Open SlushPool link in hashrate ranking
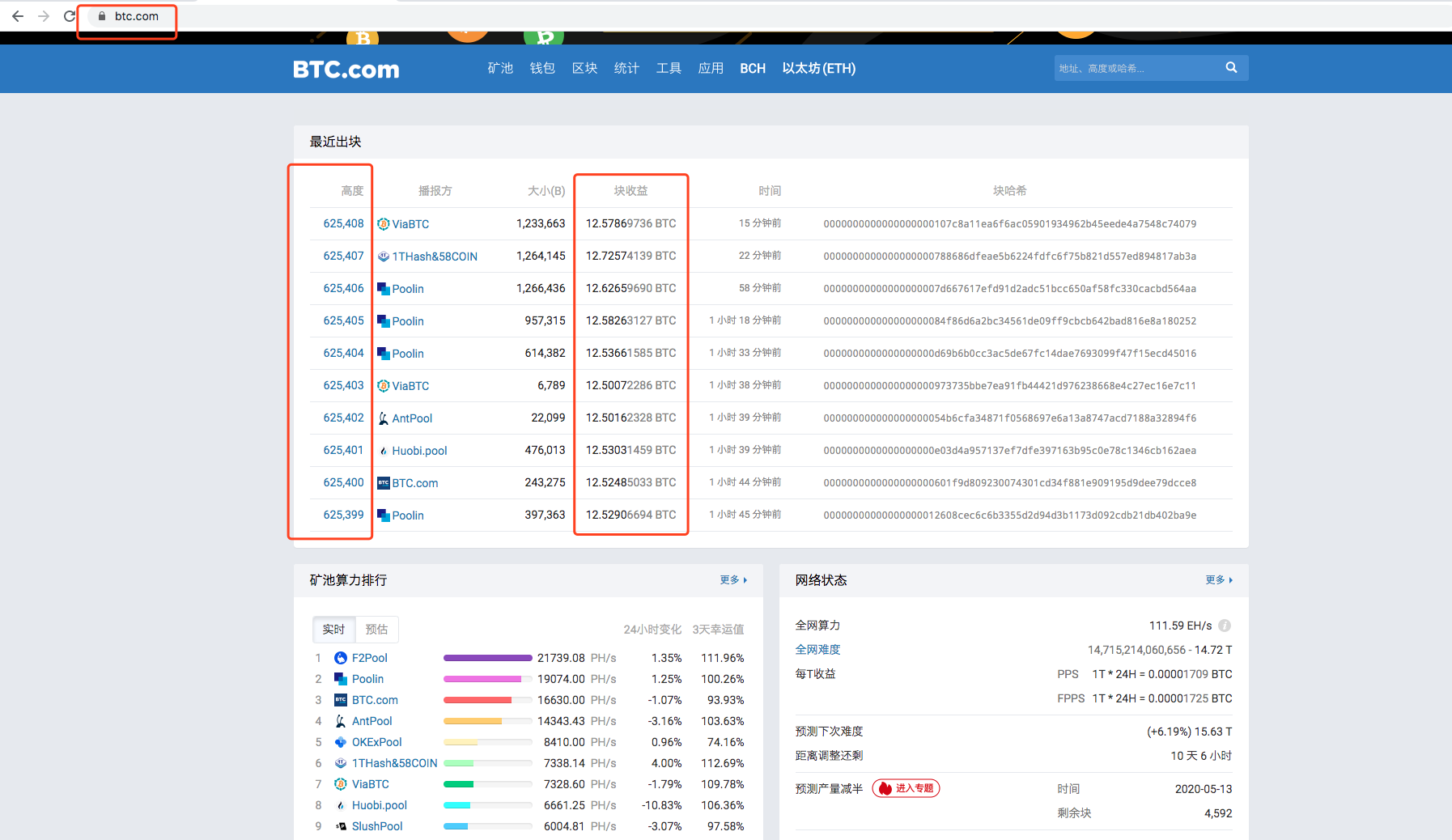Viewport: 1452px width, 840px height. tap(377, 826)
